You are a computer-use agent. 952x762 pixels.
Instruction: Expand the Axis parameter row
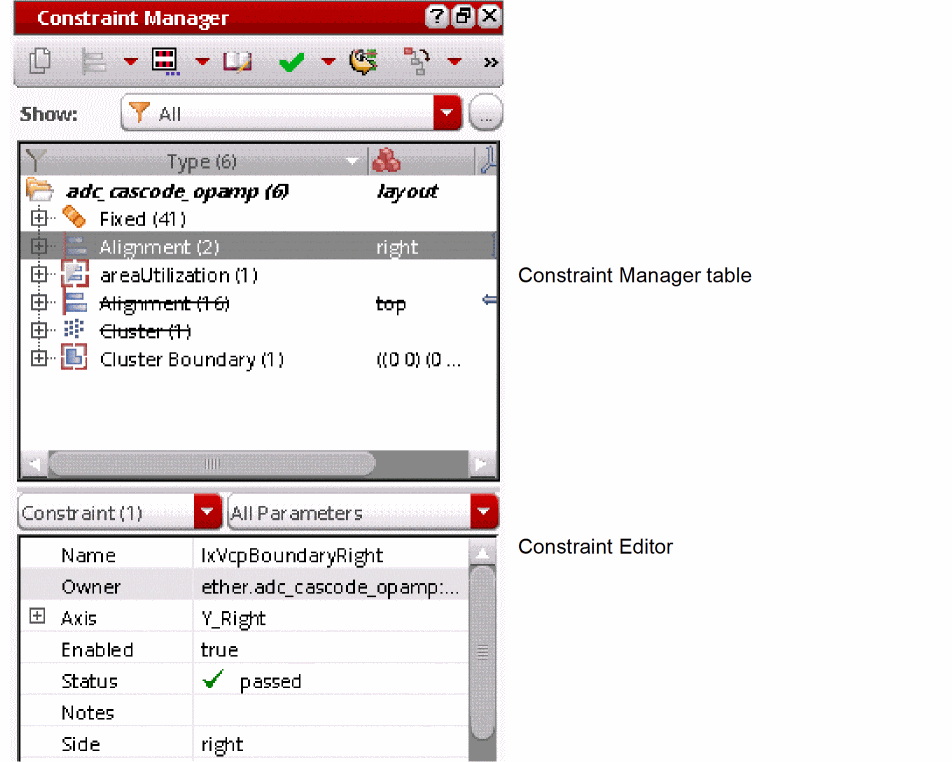tap(38, 616)
